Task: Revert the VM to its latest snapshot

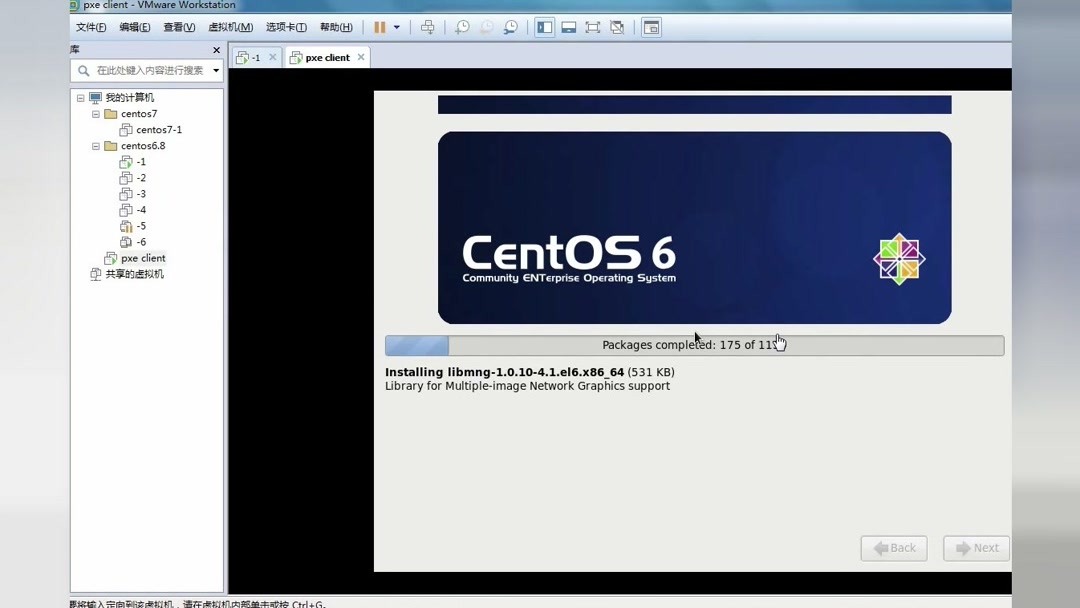Action: pos(486,27)
